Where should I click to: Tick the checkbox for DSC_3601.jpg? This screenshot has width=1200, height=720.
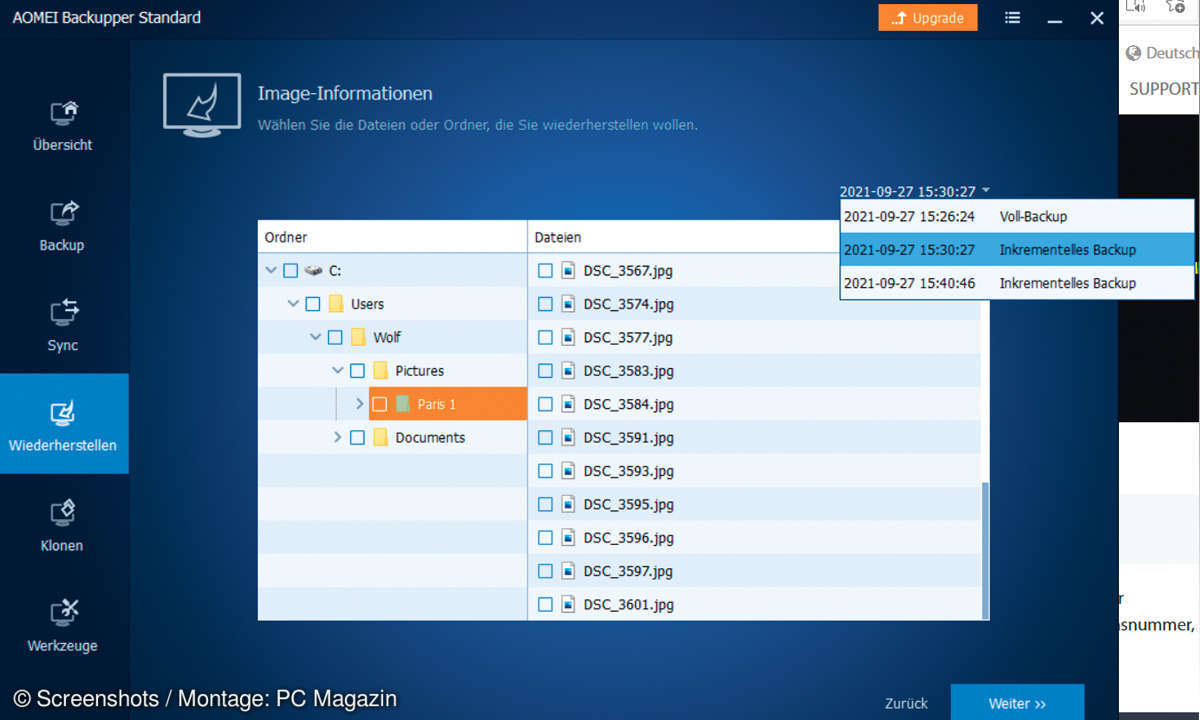[545, 605]
